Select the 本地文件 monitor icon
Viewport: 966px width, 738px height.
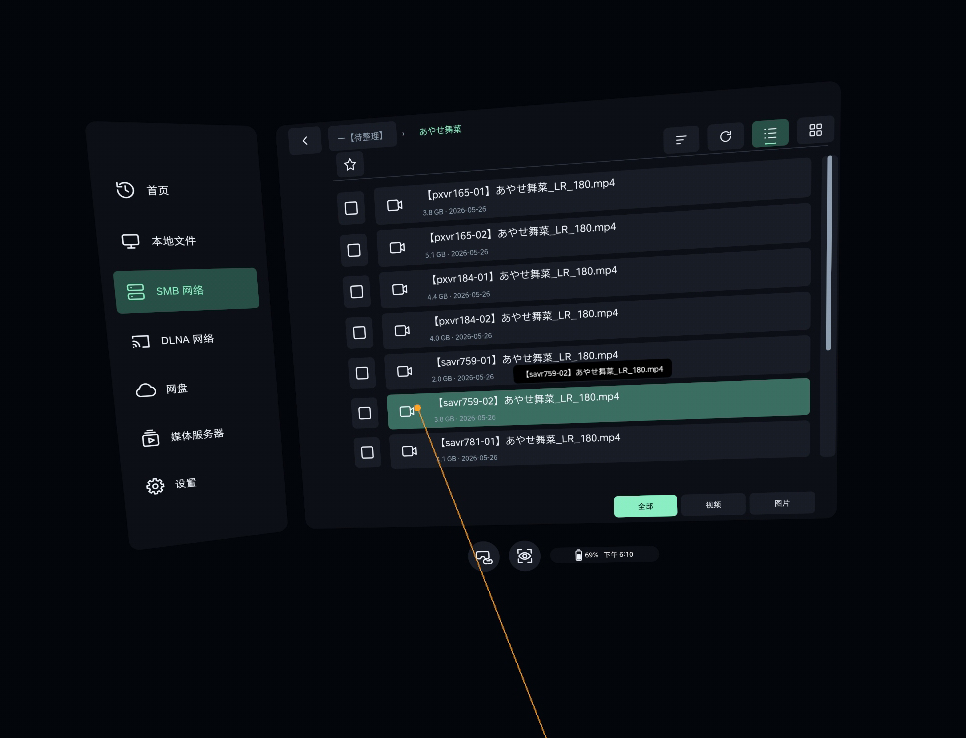coord(130,241)
